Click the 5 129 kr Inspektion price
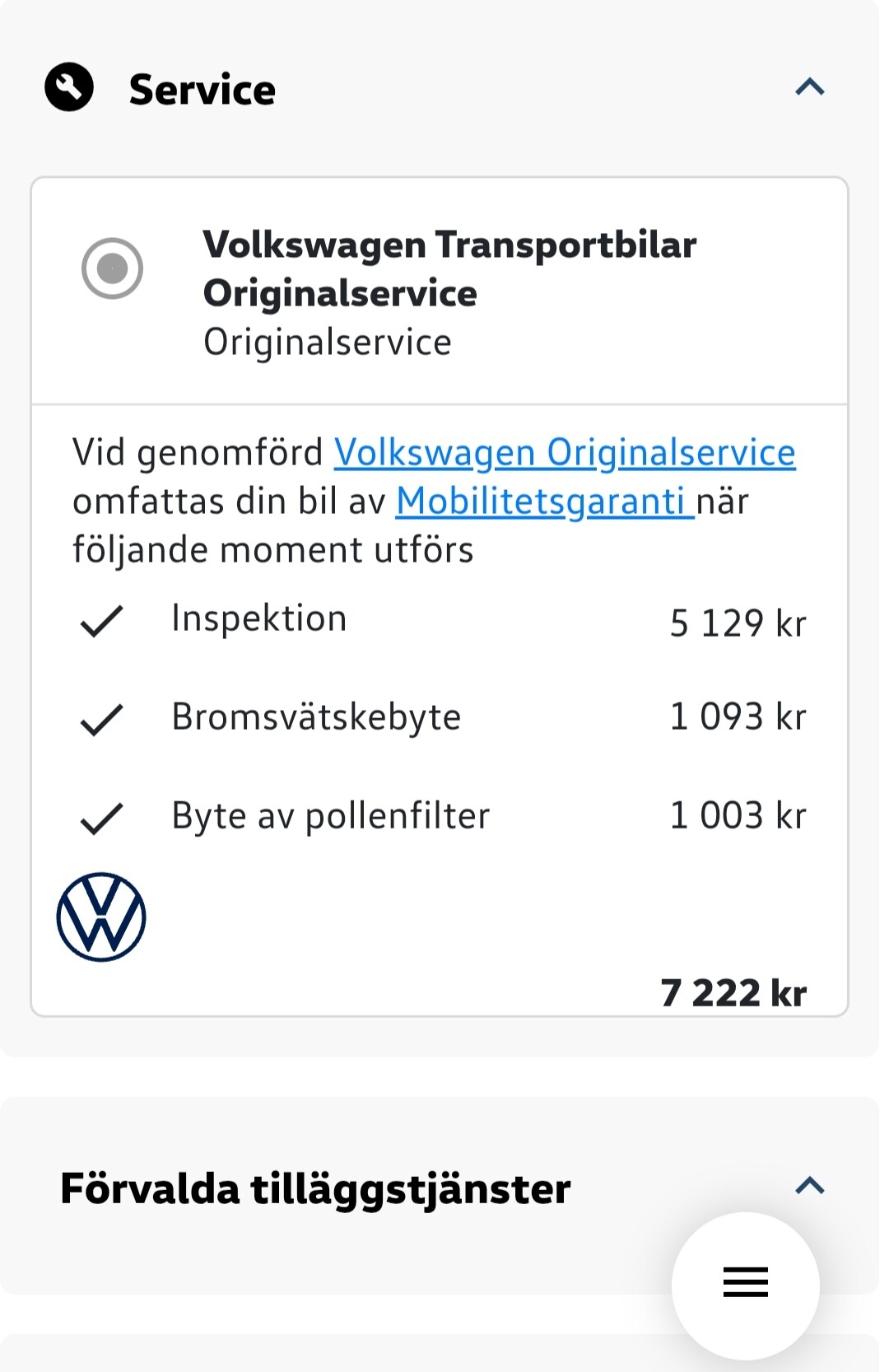 738,623
